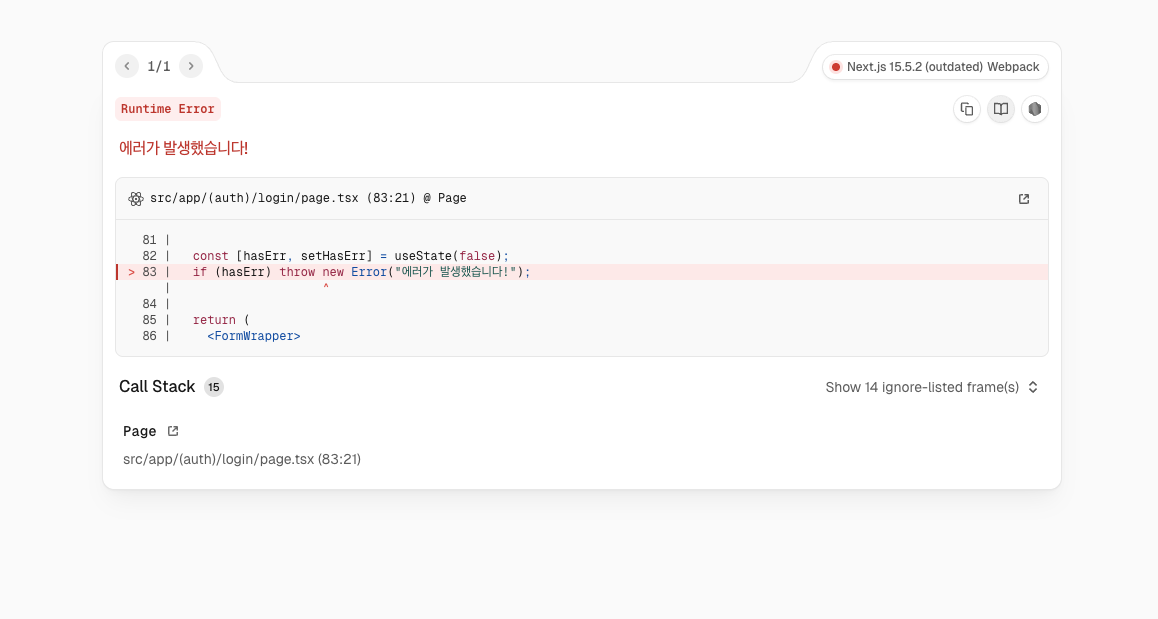
Task: Go to the next error arrow
Action: (191, 66)
